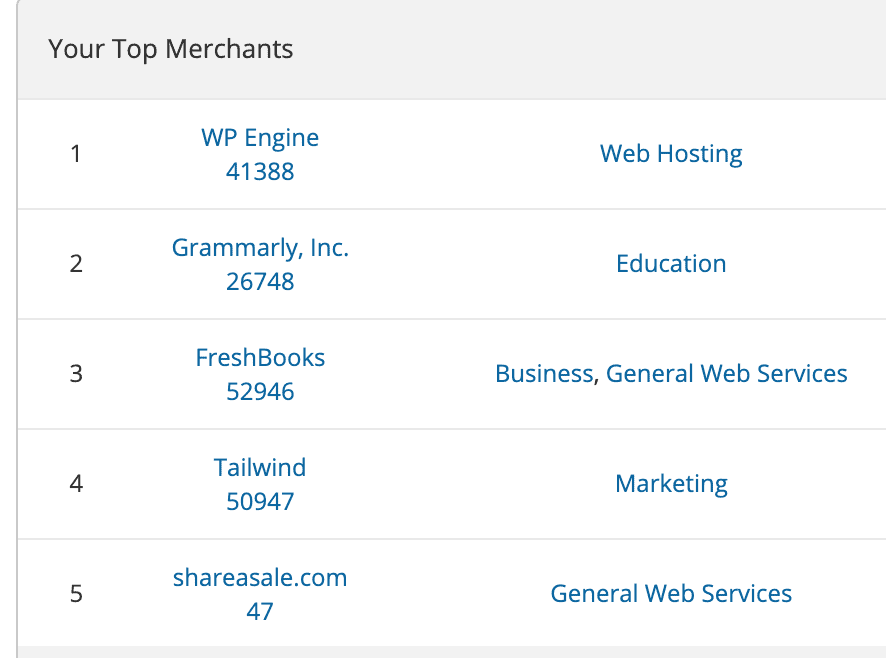
Task: Open the FreshBooks merchant page
Action: click(260, 357)
